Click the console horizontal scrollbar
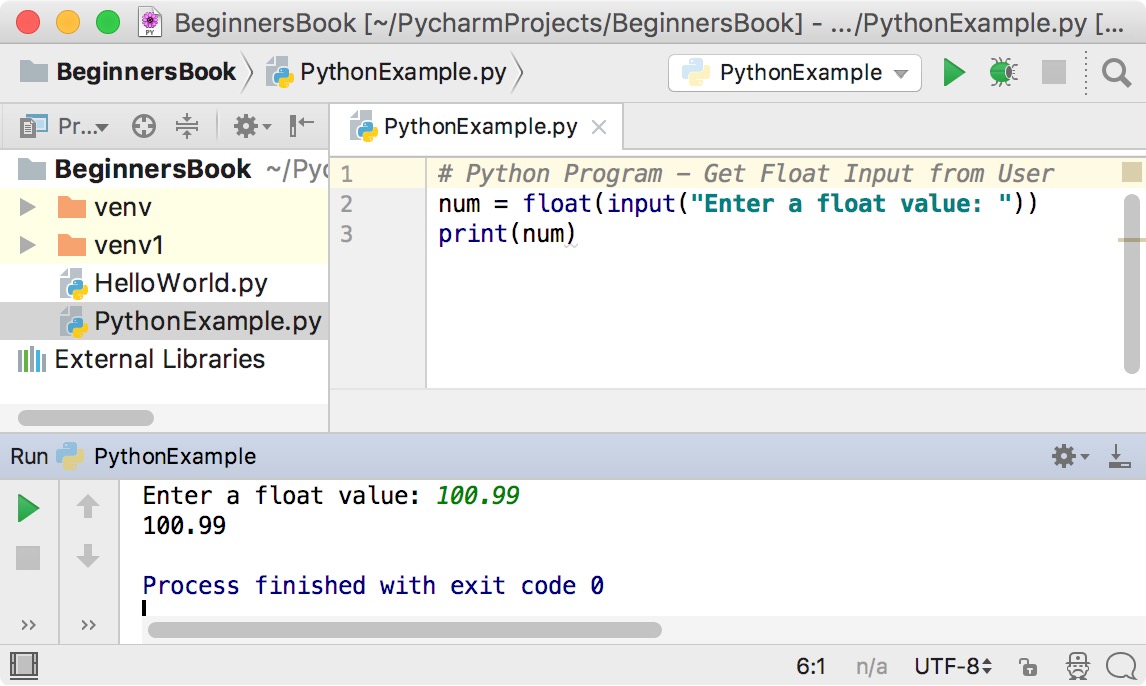This screenshot has width=1146, height=686. coord(404,630)
